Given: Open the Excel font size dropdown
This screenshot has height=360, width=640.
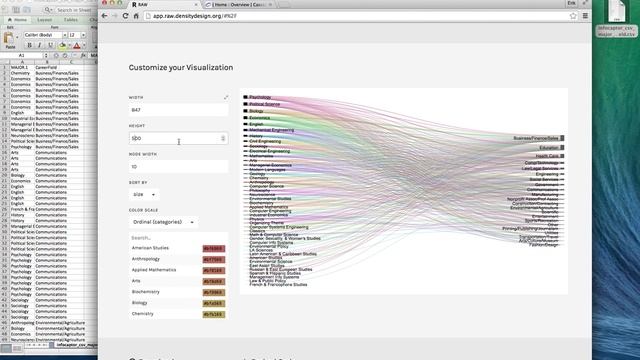Looking at the screenshot, I should (x=83, y=35).
